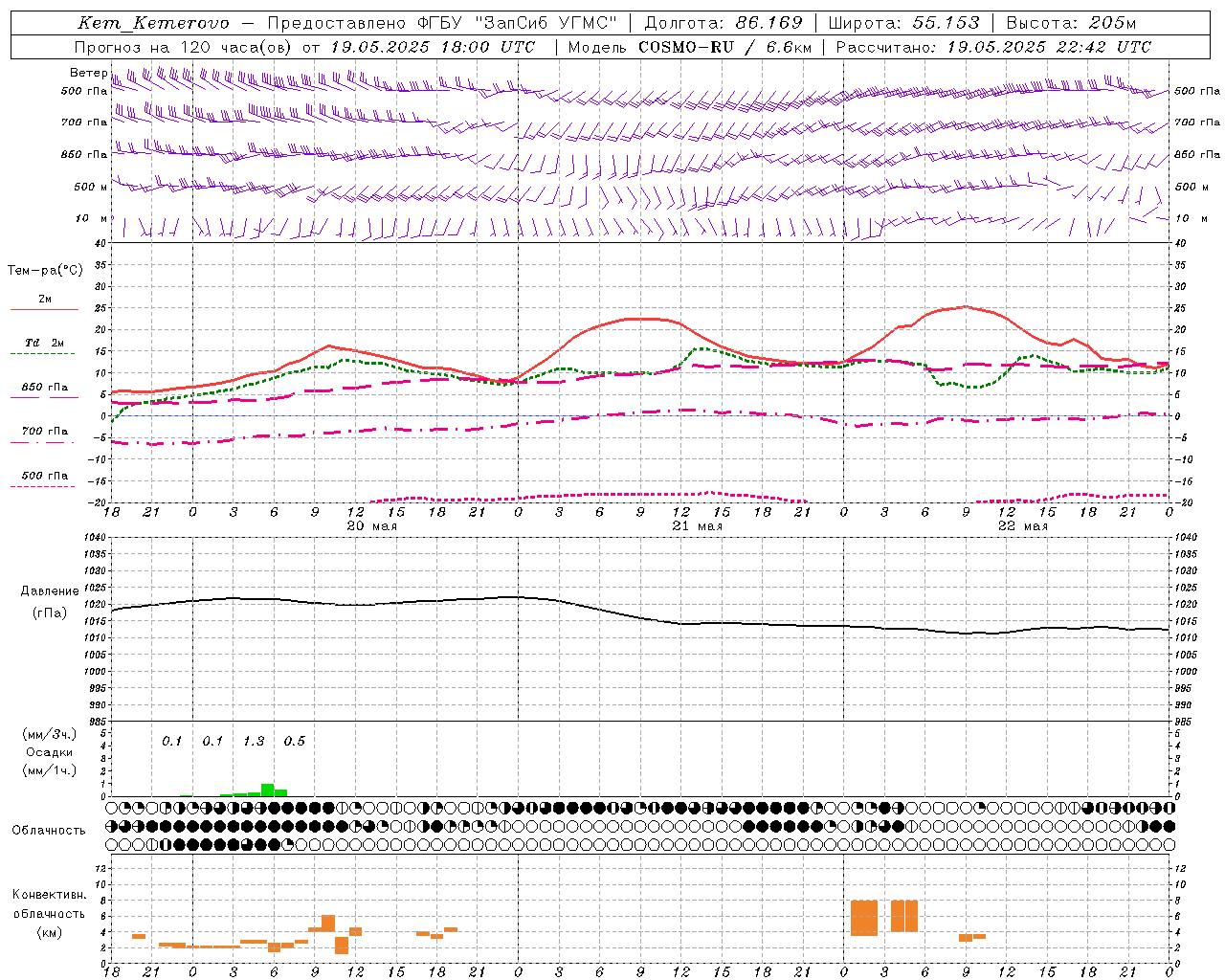Click the "Облачность" cloud cover label

(49, 831)
